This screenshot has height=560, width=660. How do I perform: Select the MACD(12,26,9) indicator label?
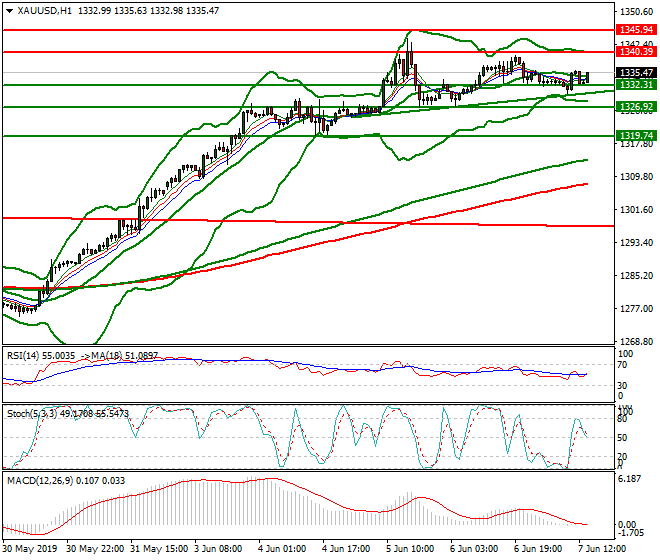(40, 481)
